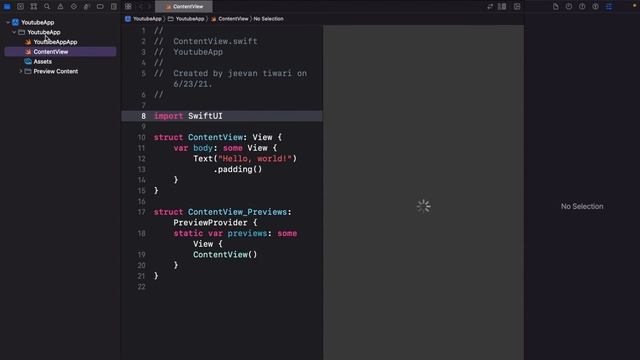The height and width of the screenshot is (360, 640).
Task: Open the Debug navigator
Action: (x=87, y=7)
